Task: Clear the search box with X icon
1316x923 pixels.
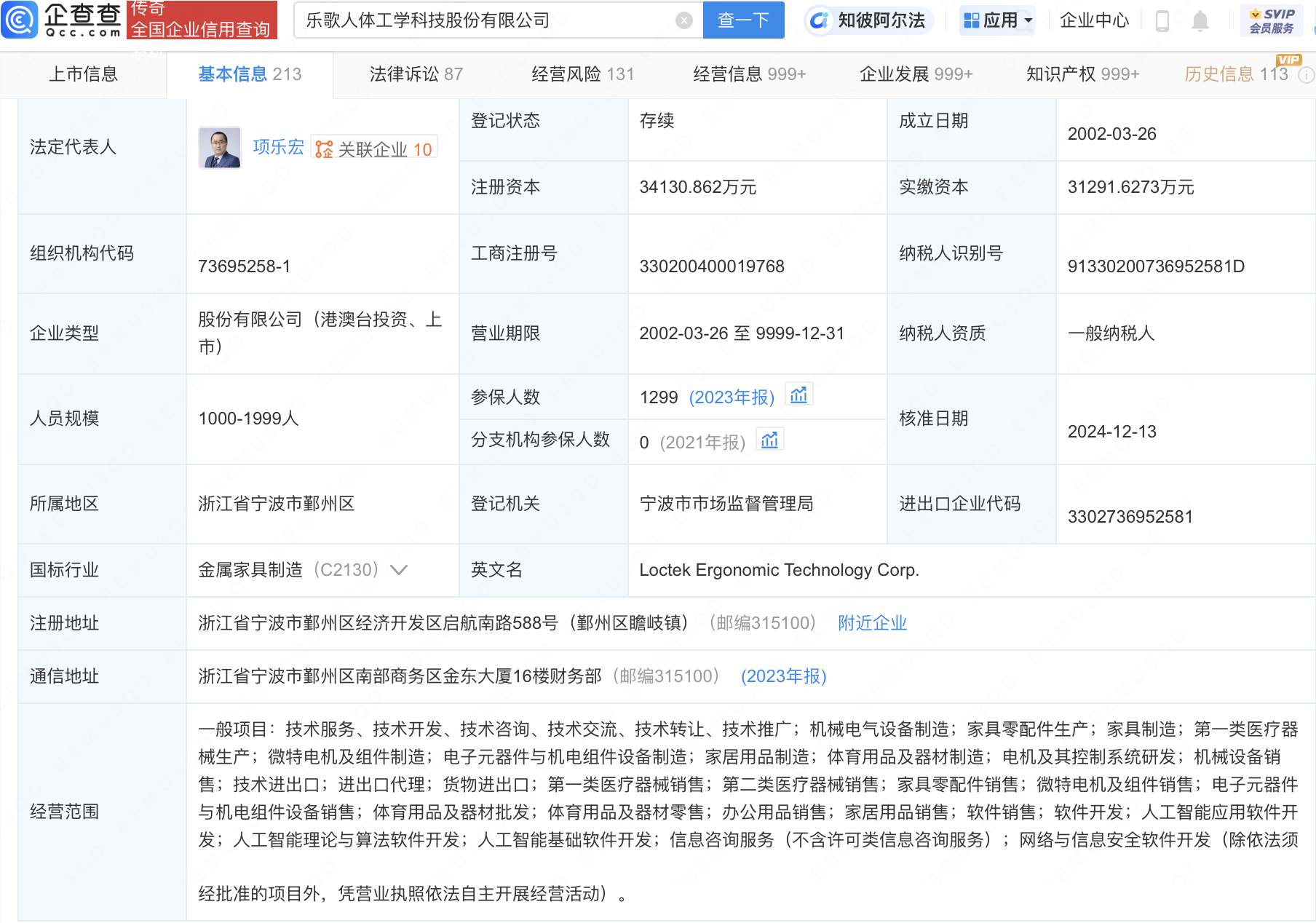Action: [x=683, y=20]
